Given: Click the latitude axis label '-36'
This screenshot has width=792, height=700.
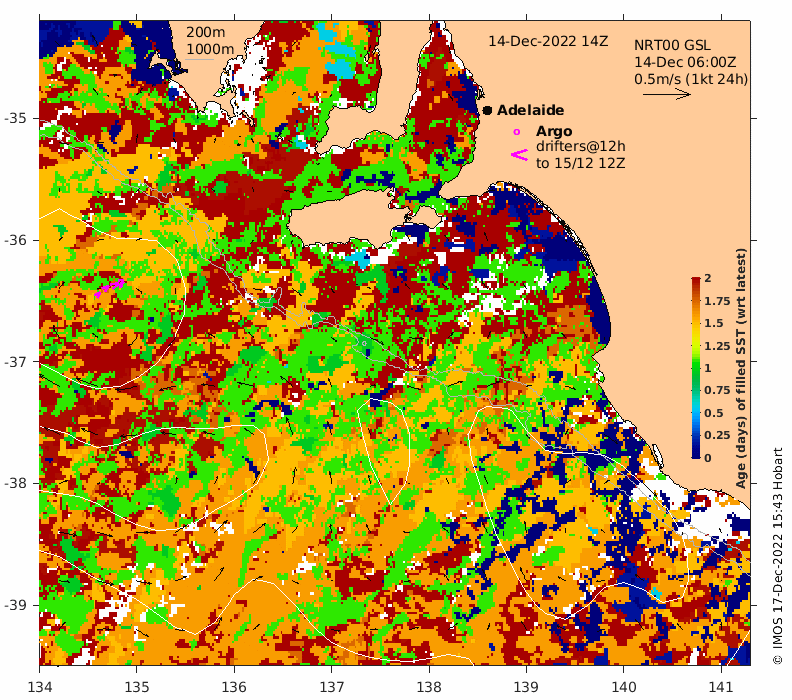Looking at the screenshot, I should 15,240.
